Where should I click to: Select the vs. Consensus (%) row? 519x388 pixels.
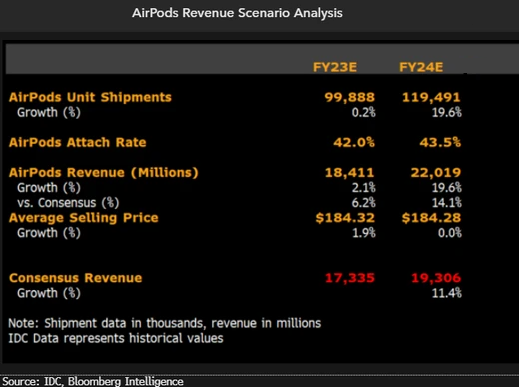click(x=235, y=203)
